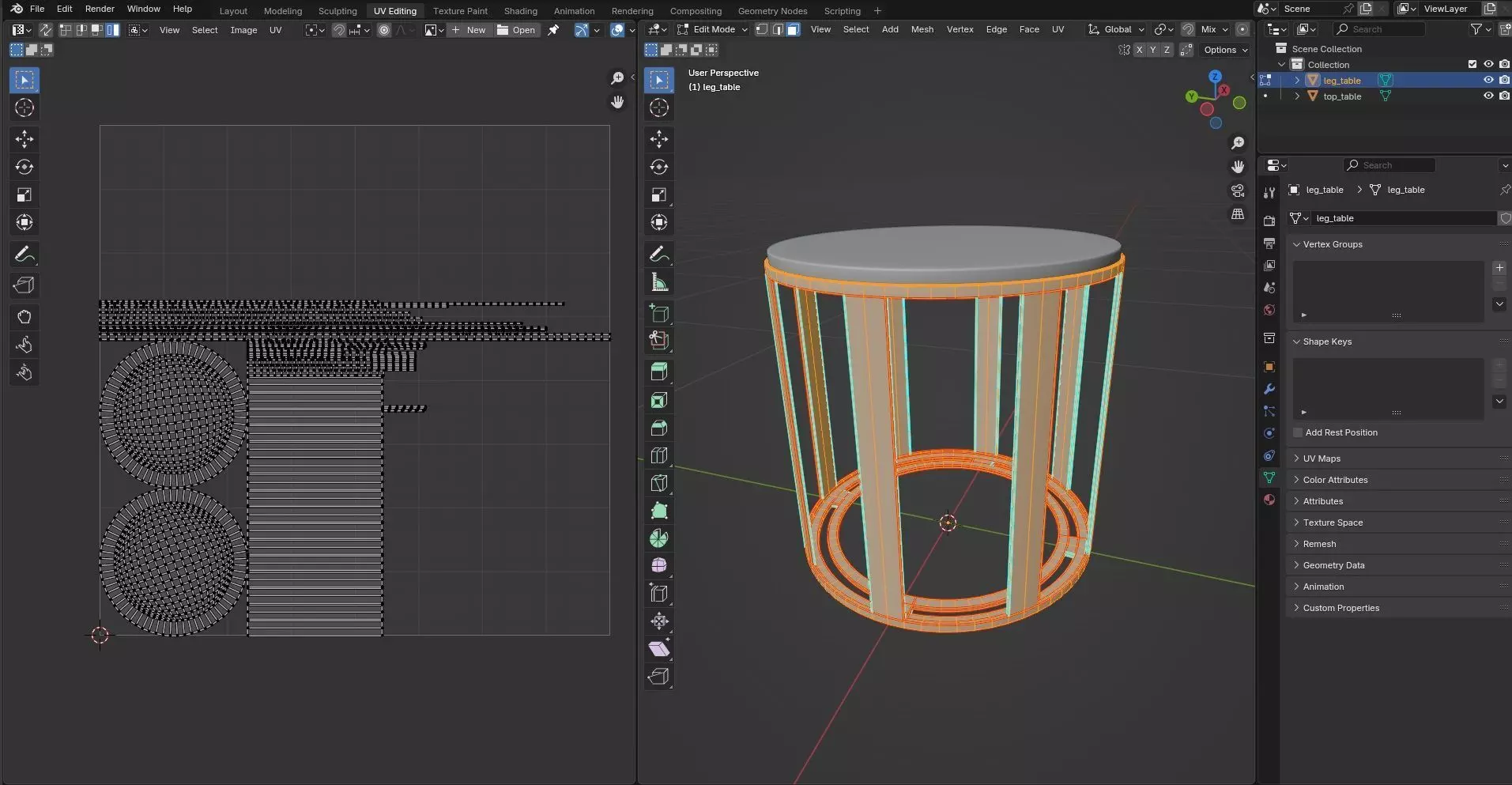
Task: Select top_table in the outliner
Action: (1342, 96)
